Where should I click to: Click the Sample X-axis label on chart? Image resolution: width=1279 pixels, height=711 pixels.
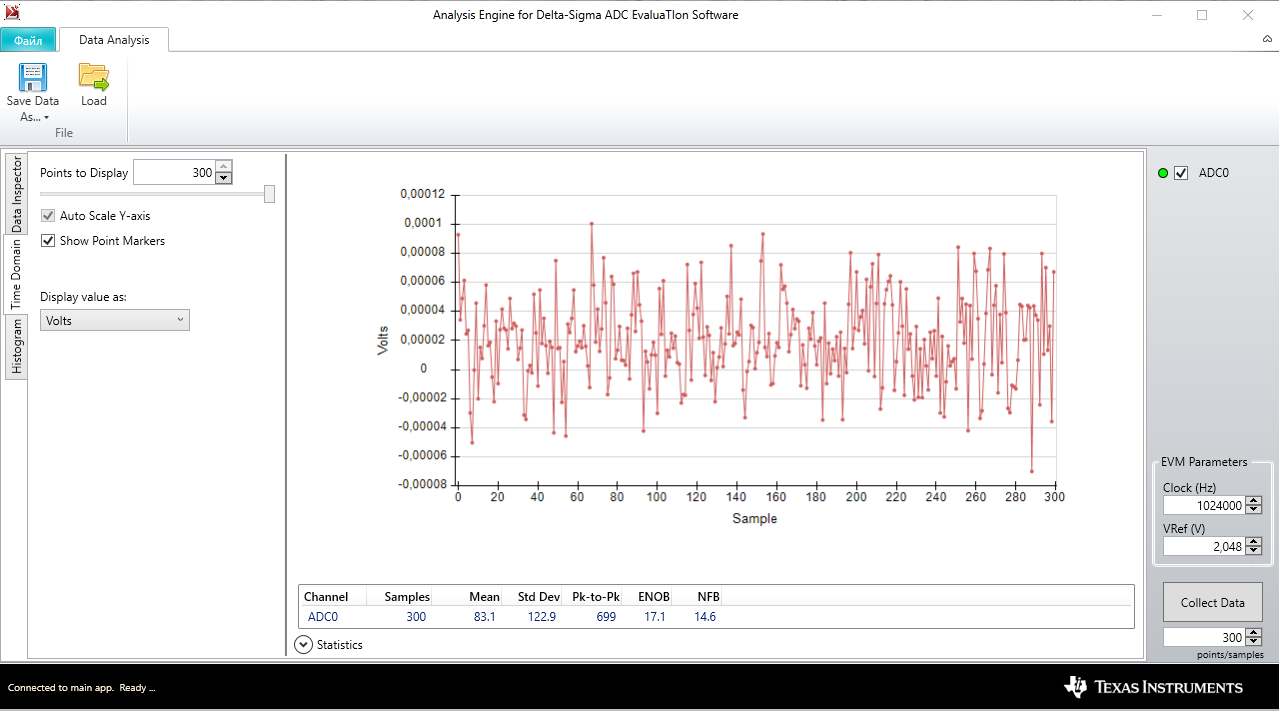pyautogui.click(x=754, y=519)
